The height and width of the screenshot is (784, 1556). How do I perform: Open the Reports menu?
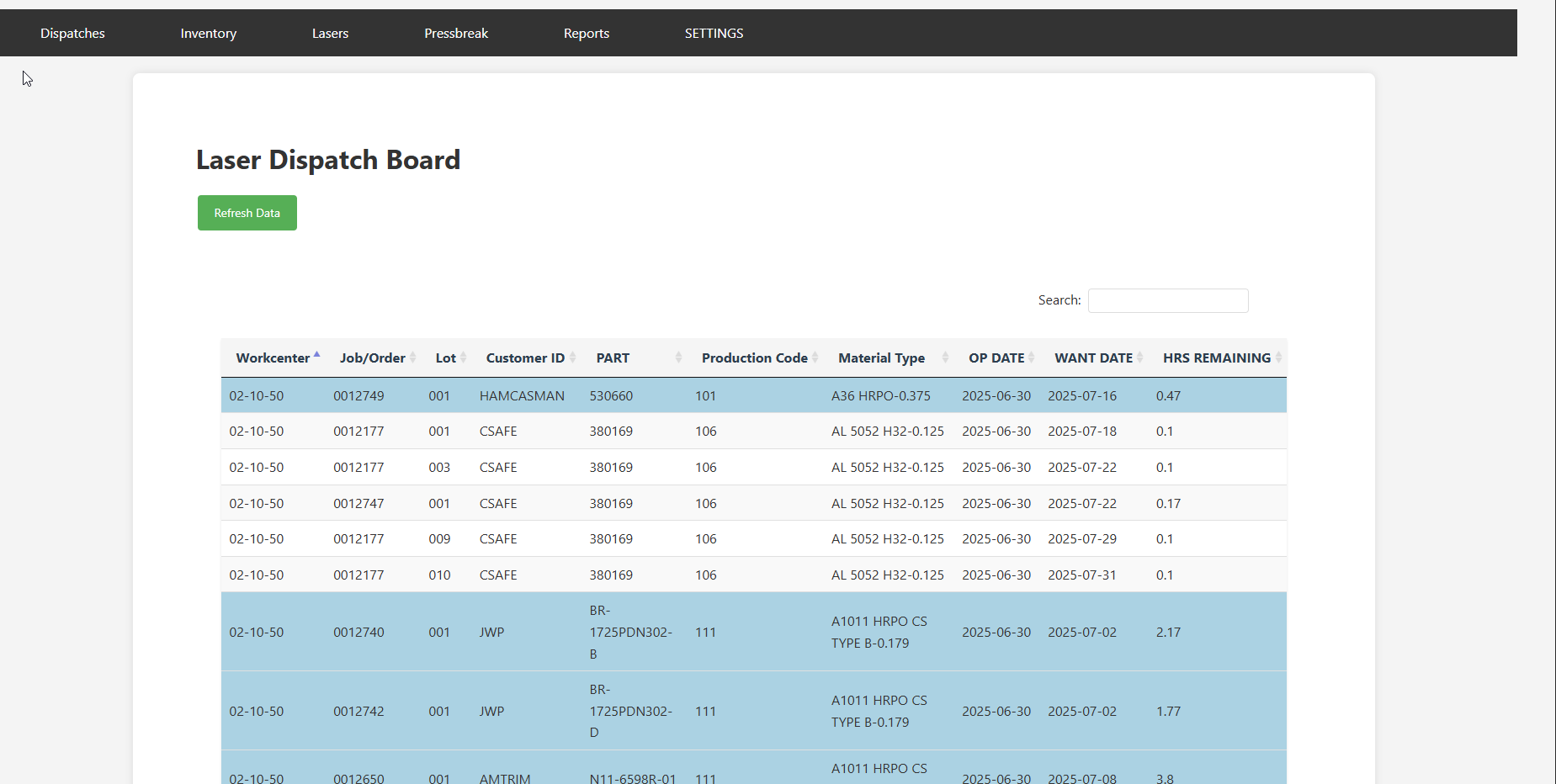pos(586,34)
